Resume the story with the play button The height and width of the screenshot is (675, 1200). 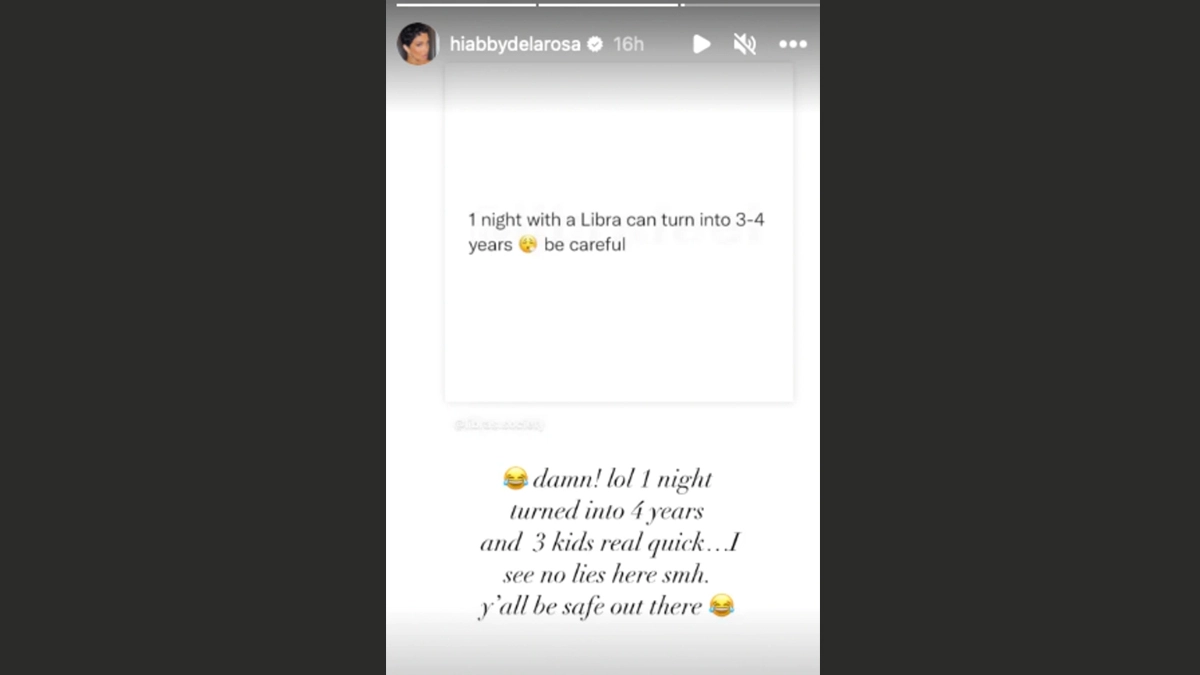point(701,44)
